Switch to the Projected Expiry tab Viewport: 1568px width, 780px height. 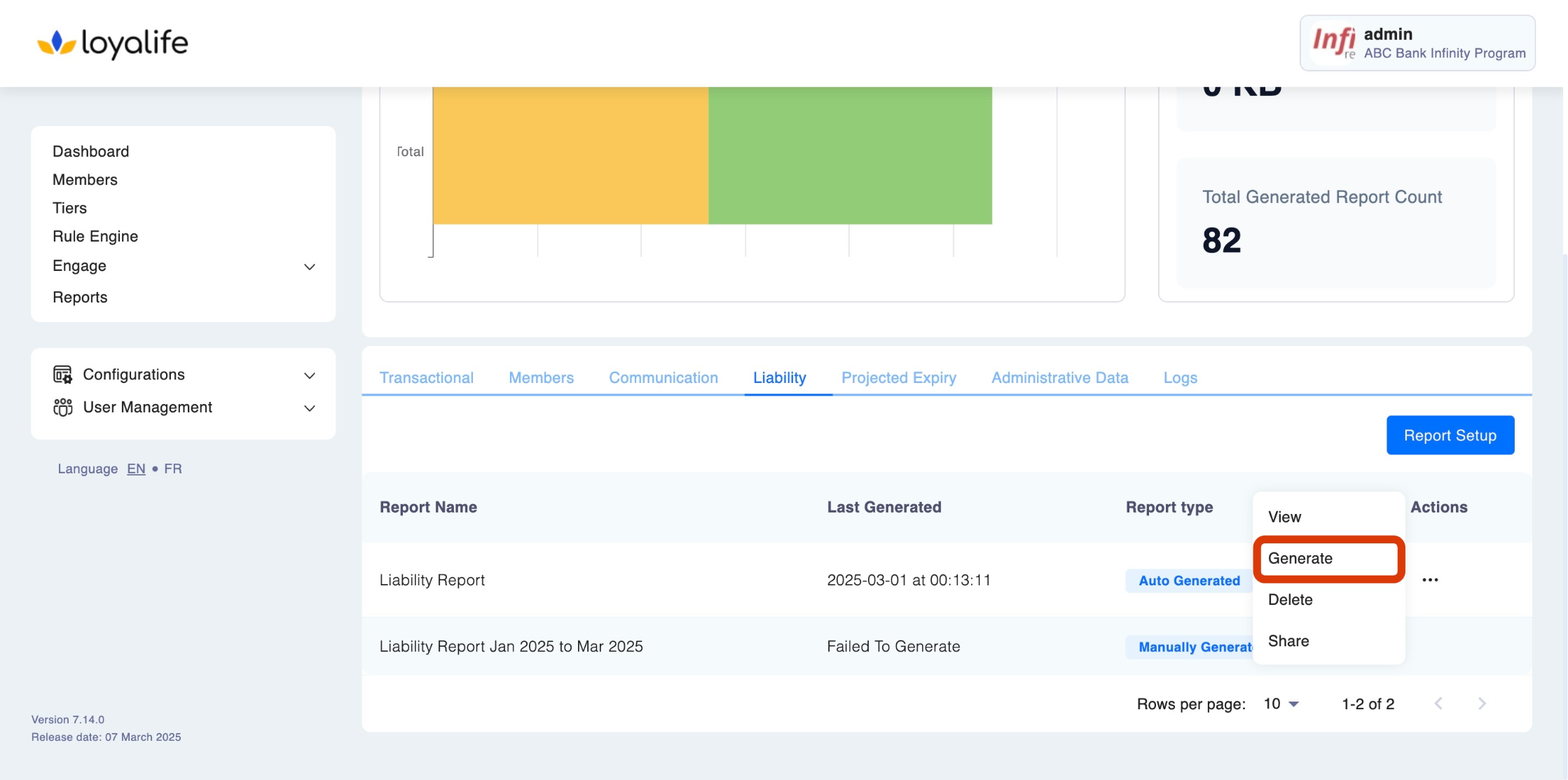[x=898, y=378]
